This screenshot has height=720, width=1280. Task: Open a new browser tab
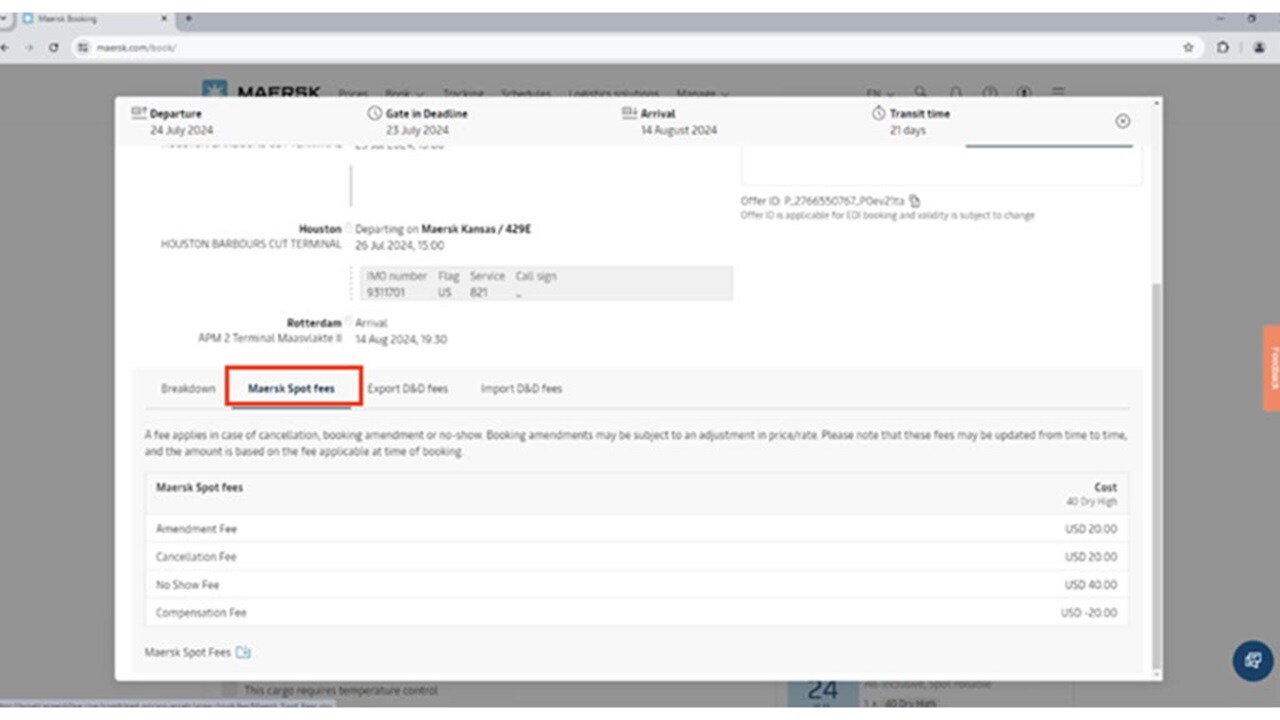(x=188, y=19)
